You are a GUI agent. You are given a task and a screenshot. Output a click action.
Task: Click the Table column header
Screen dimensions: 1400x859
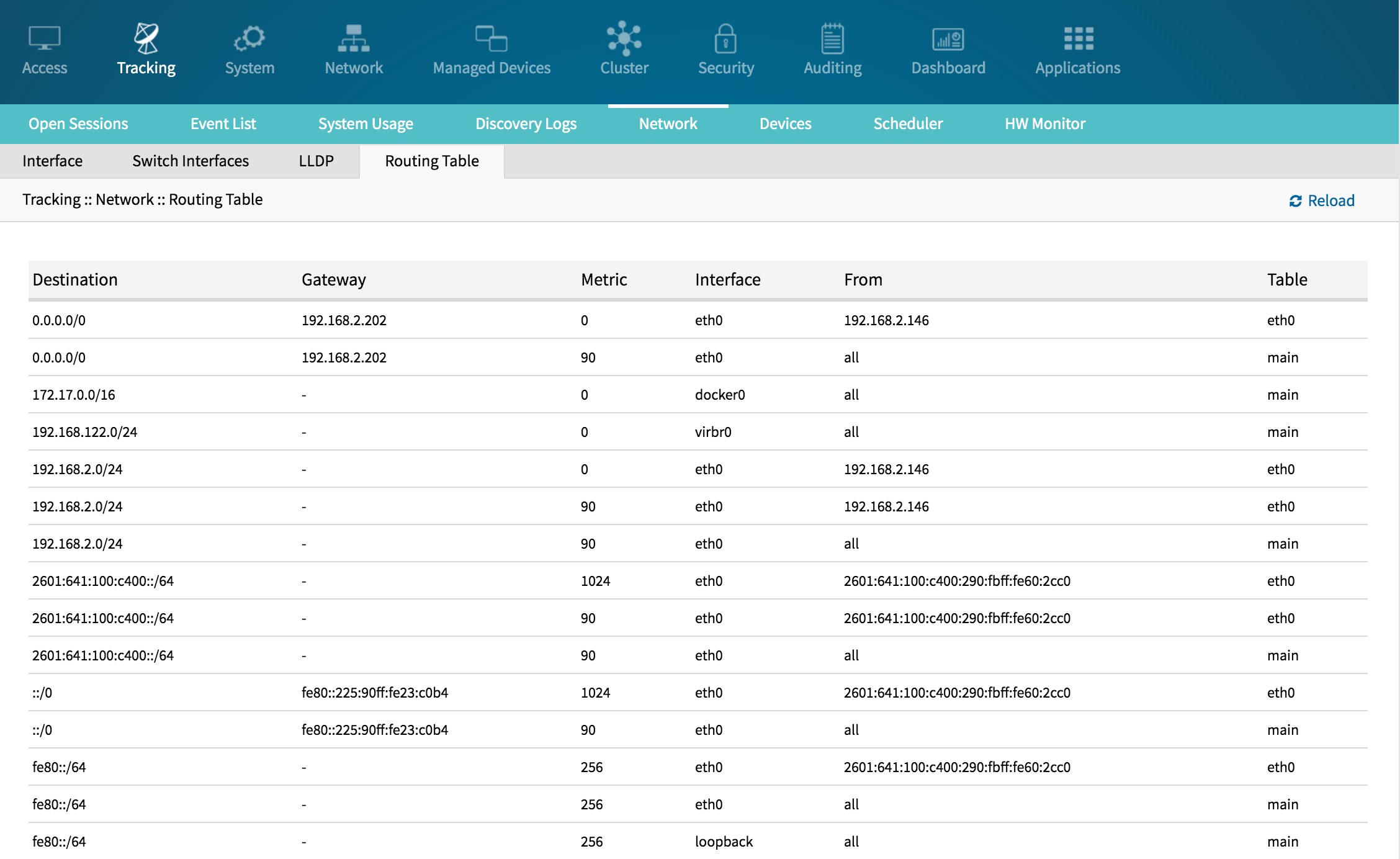[1287, 279]
